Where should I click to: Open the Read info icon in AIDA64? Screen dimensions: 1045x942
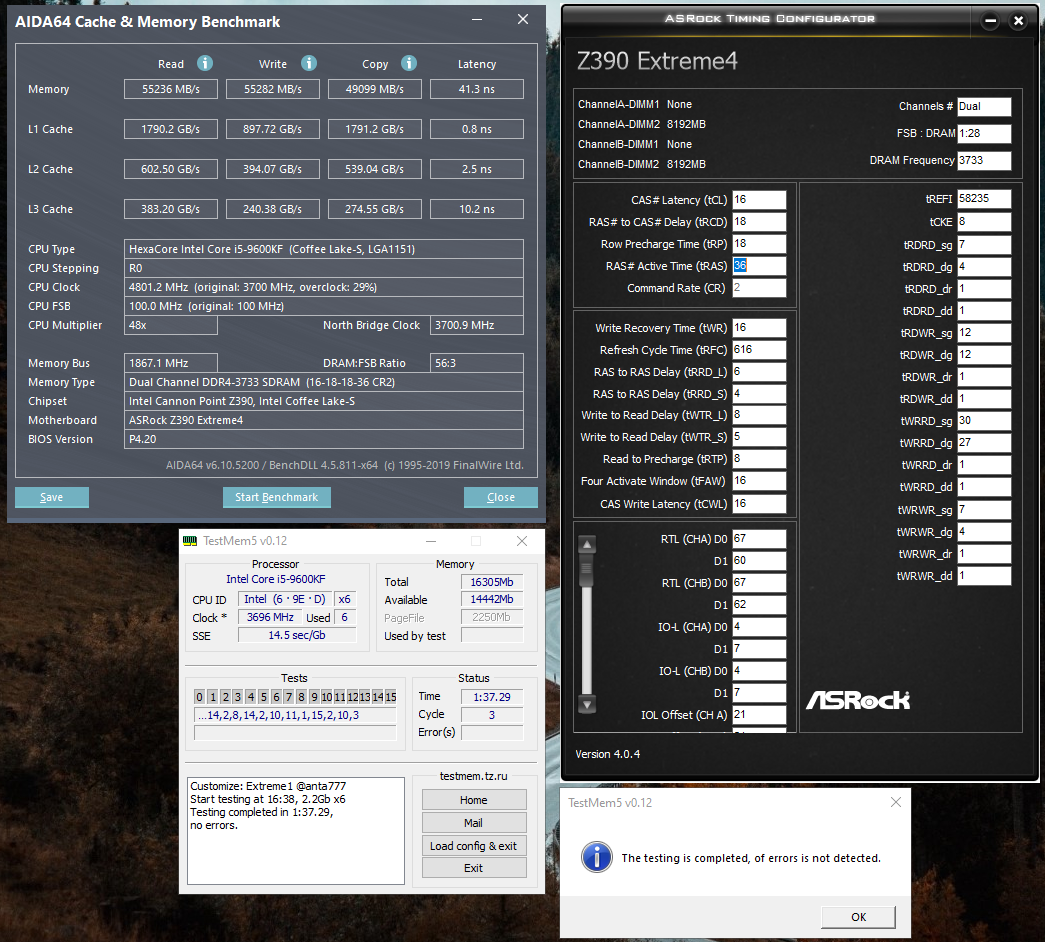[x=205, y=63]
